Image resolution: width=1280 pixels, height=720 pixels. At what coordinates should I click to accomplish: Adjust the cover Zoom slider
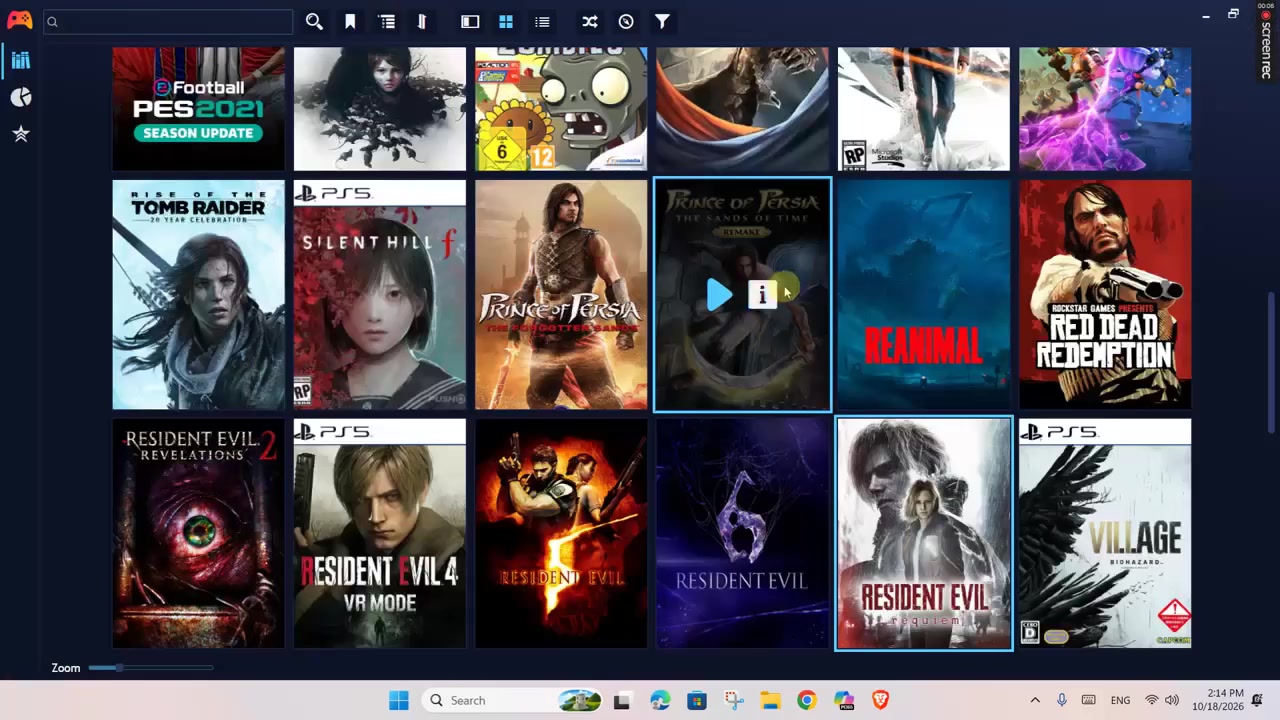pos(150,668)
